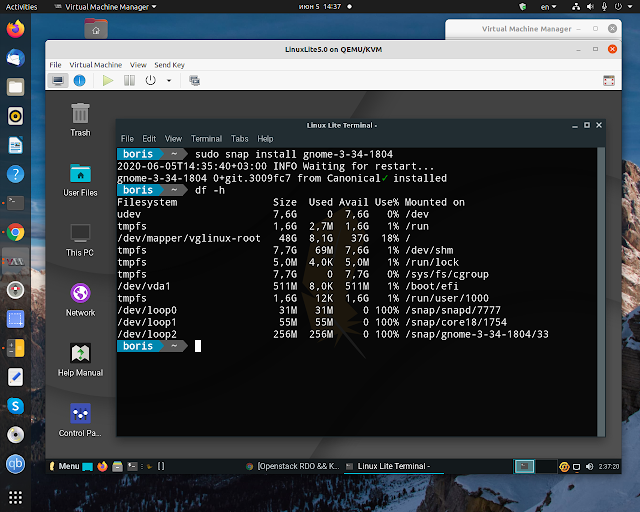
Task: Open the Linux Lite Menu button
Action: [x=64, y=466]
